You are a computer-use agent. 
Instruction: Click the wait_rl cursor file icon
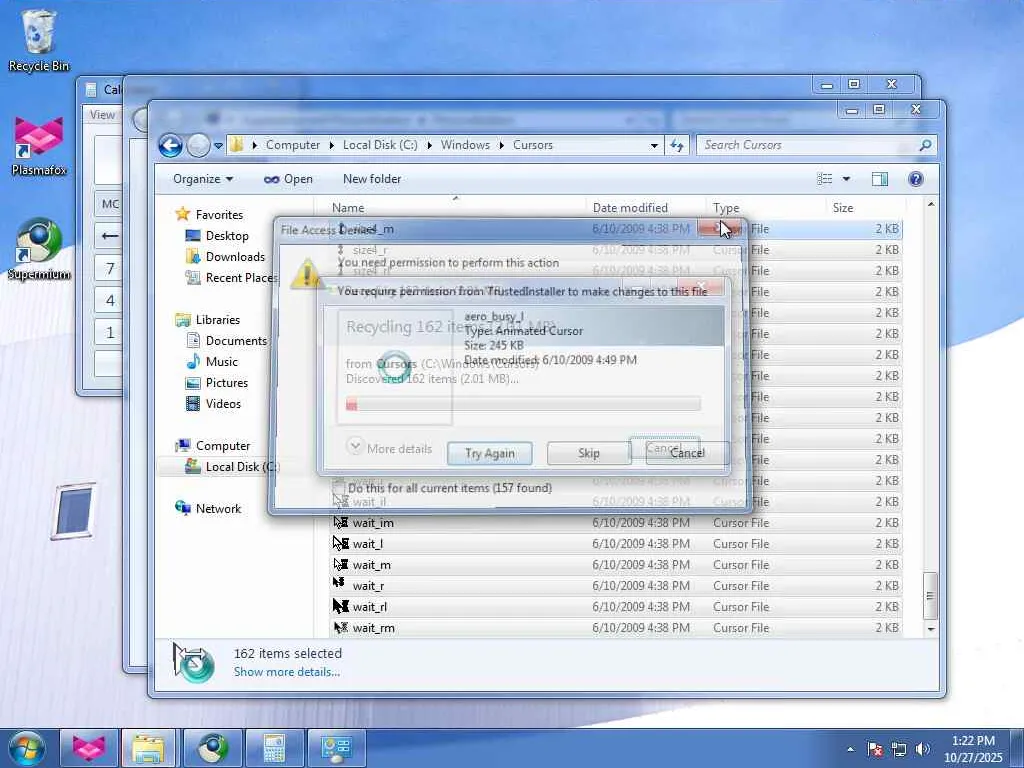[340, 607]
